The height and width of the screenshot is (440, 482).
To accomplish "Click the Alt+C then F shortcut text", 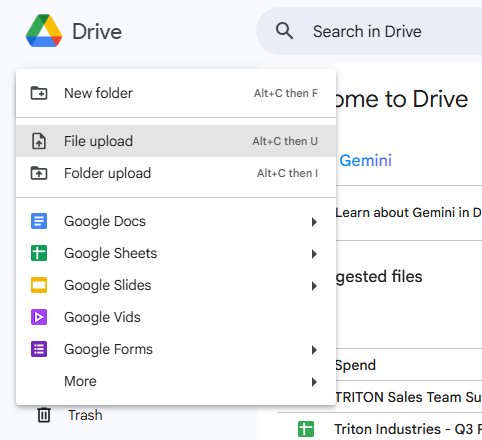I will (286, 93).
